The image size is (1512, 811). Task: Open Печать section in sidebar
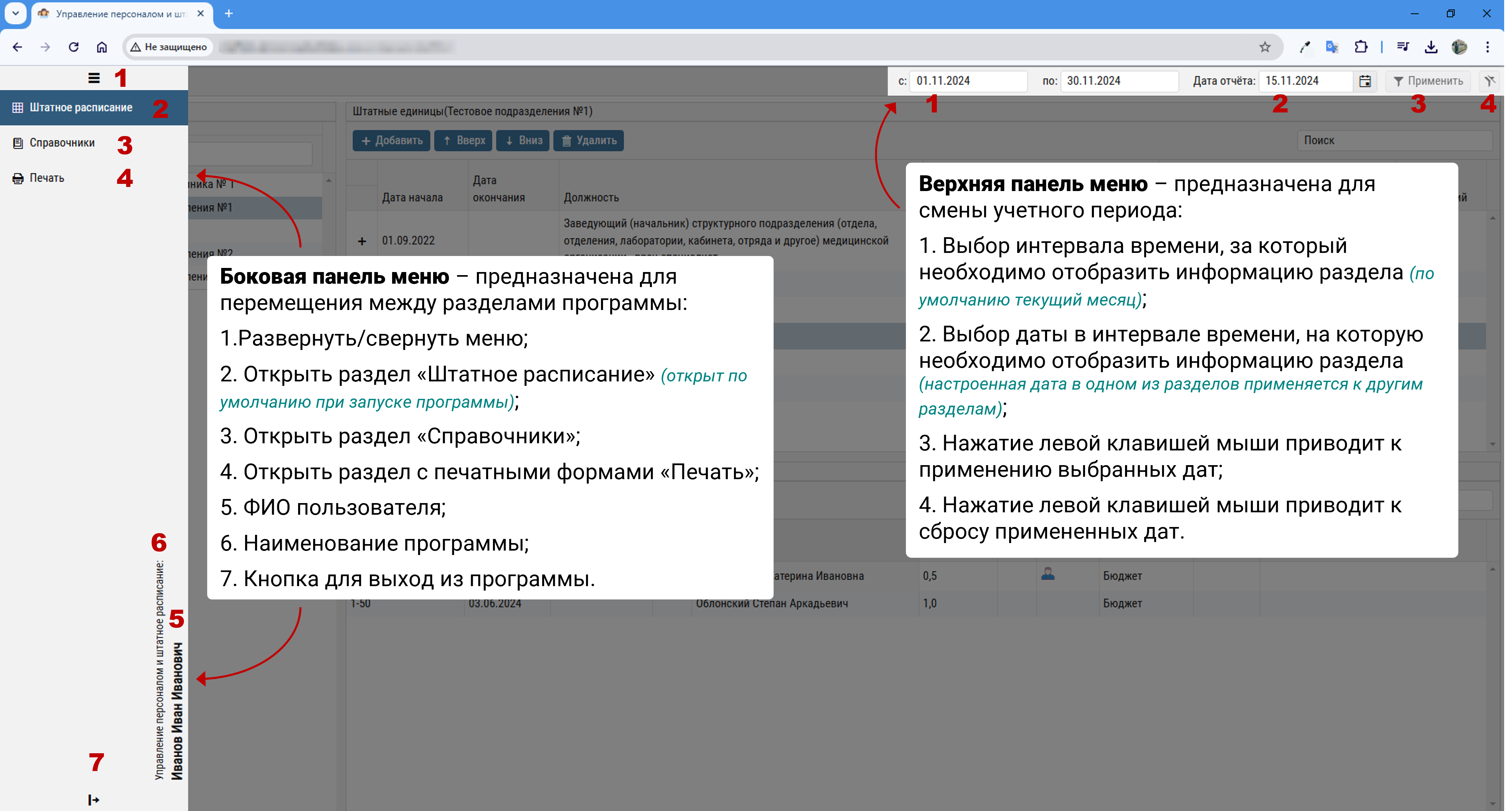pos(47,178)
